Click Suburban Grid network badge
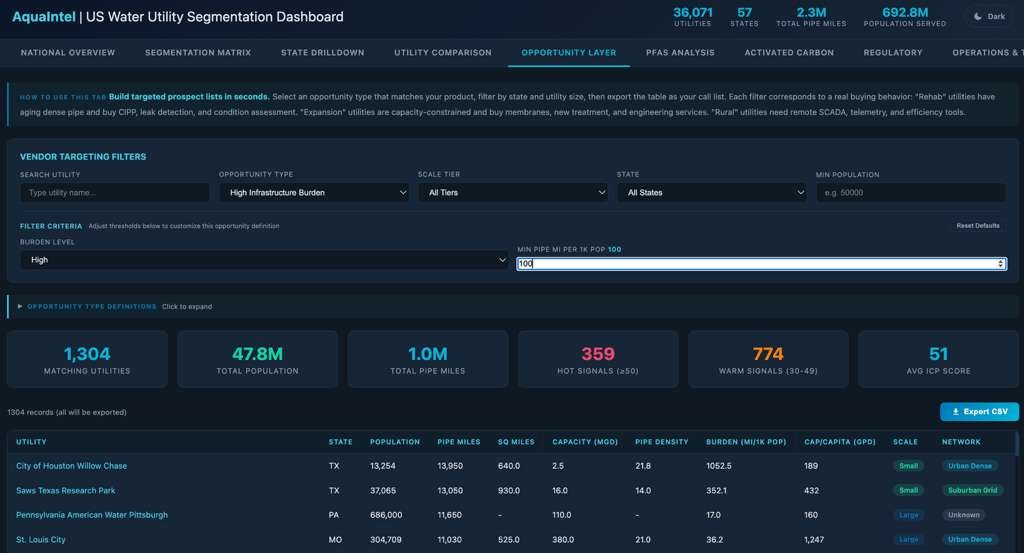This screenshot has width=1024, height=553. [x=972, y=490]
